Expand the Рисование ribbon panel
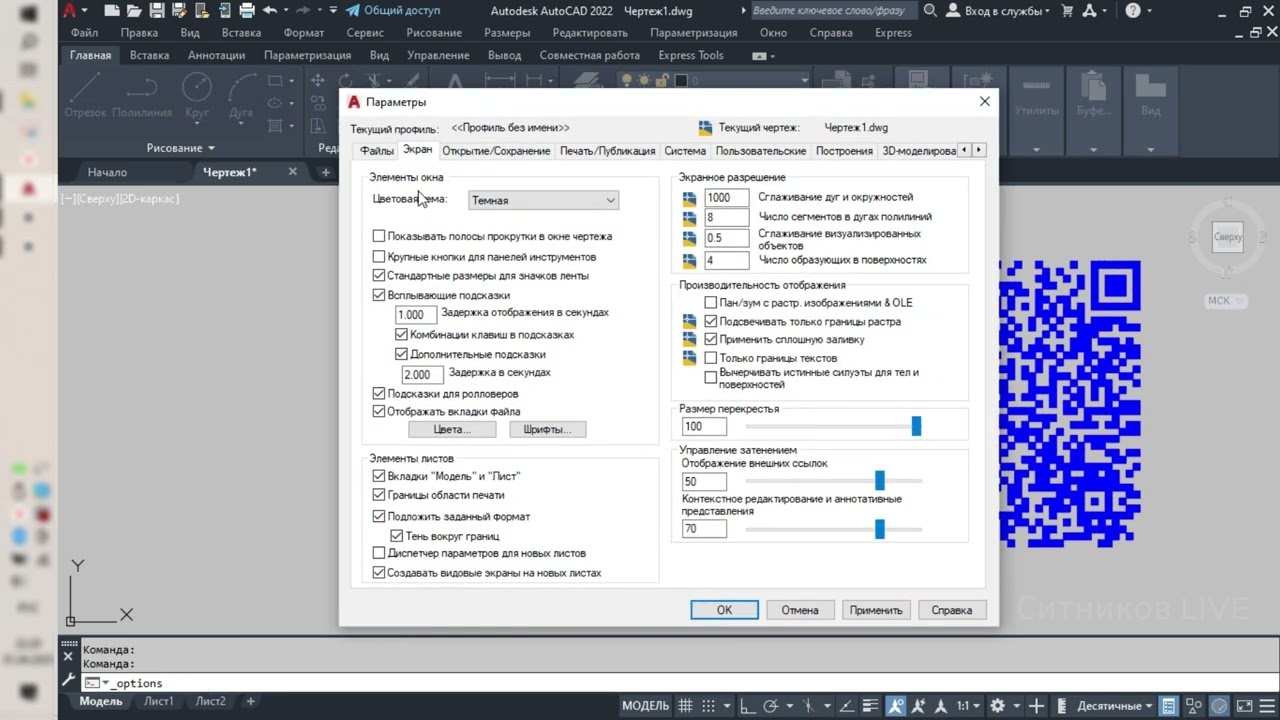This screenshot has width=1280, height=720. (180, 148)
